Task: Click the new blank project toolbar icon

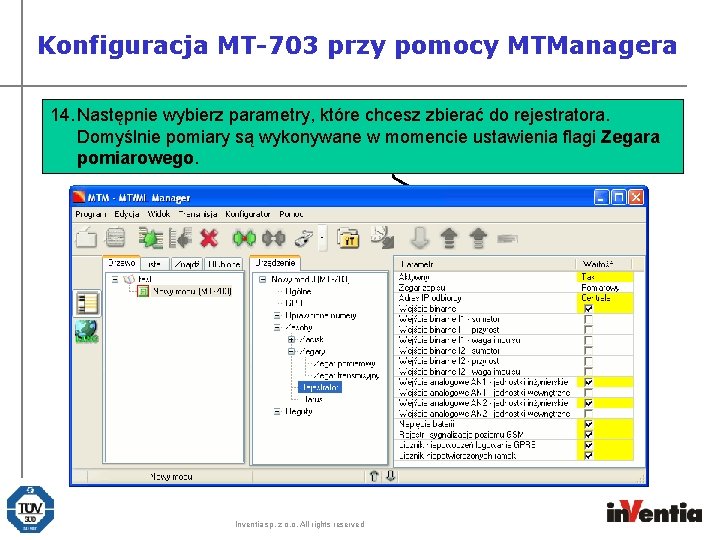Action: [x=86, y=238]
